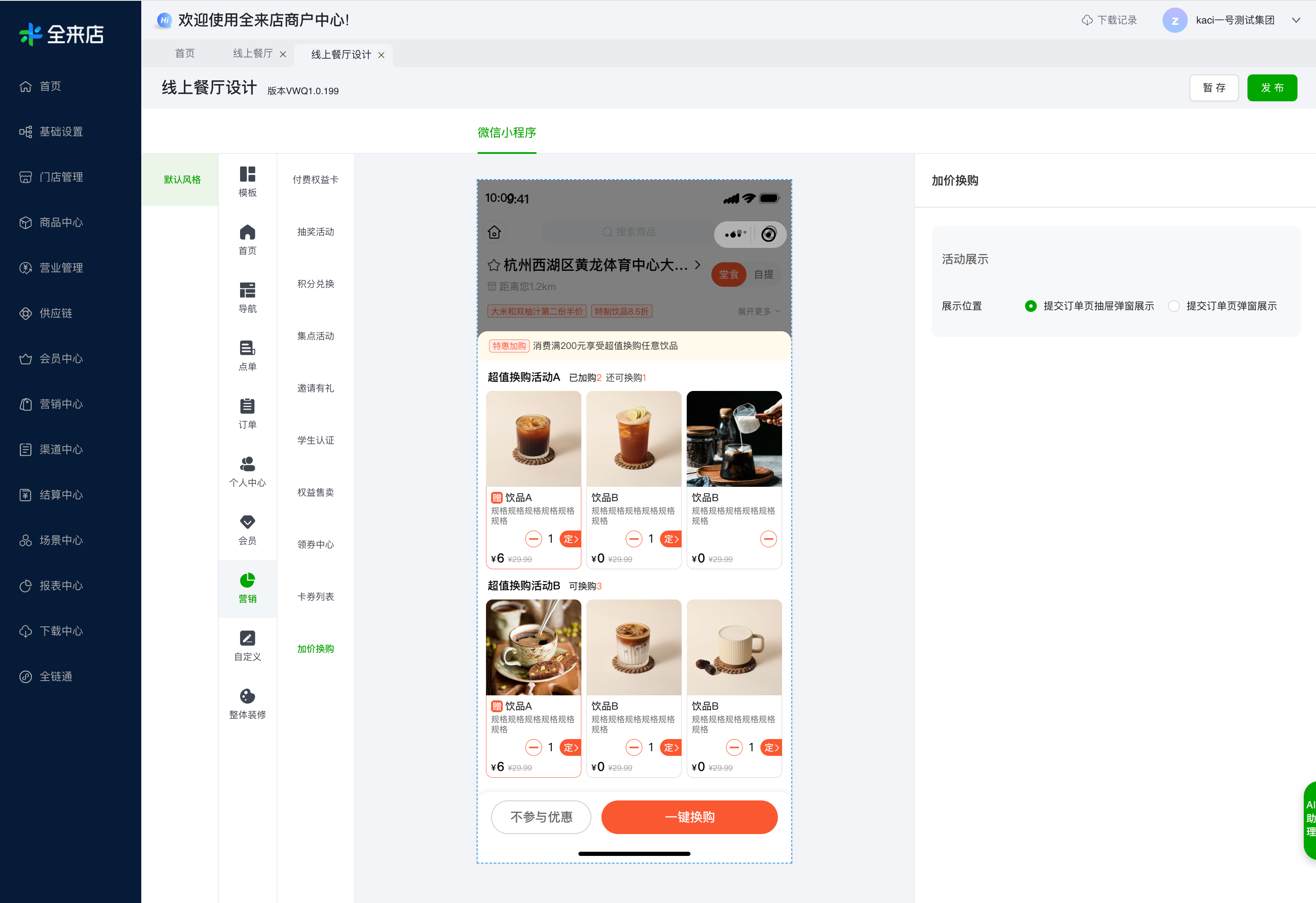Open 门店管理 in left sidebar
1316x903 pixels.
point(51,177)
